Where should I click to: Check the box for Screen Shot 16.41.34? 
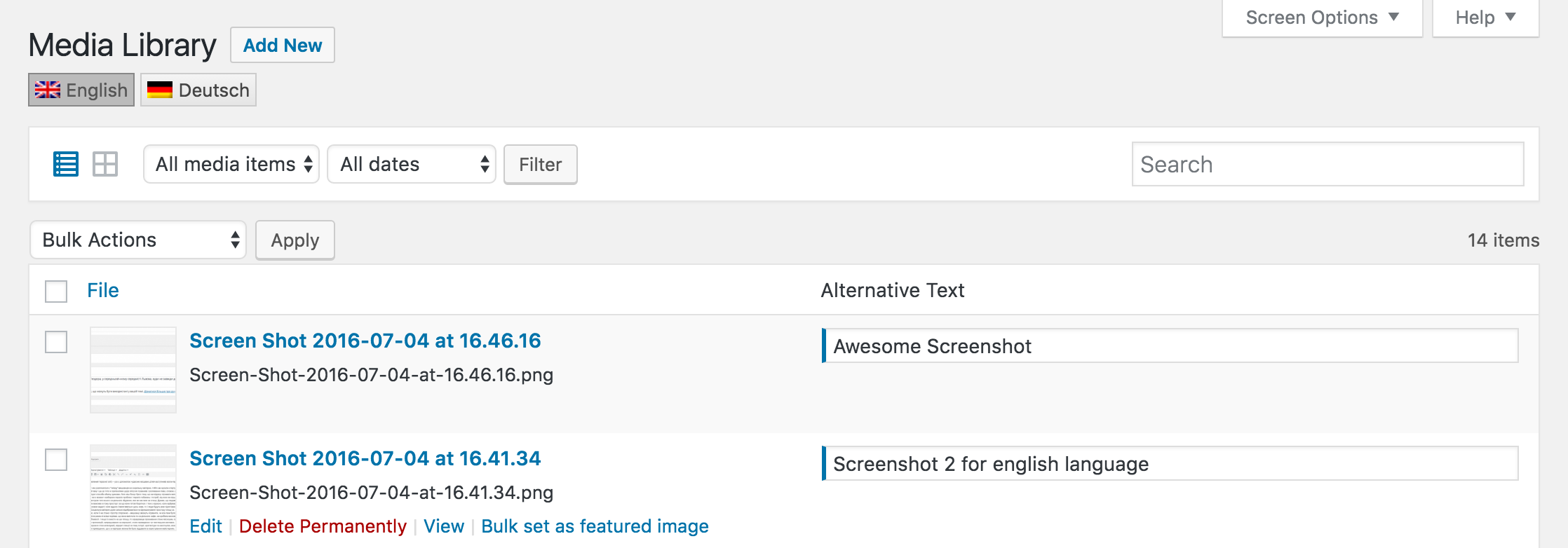[56, 460]
